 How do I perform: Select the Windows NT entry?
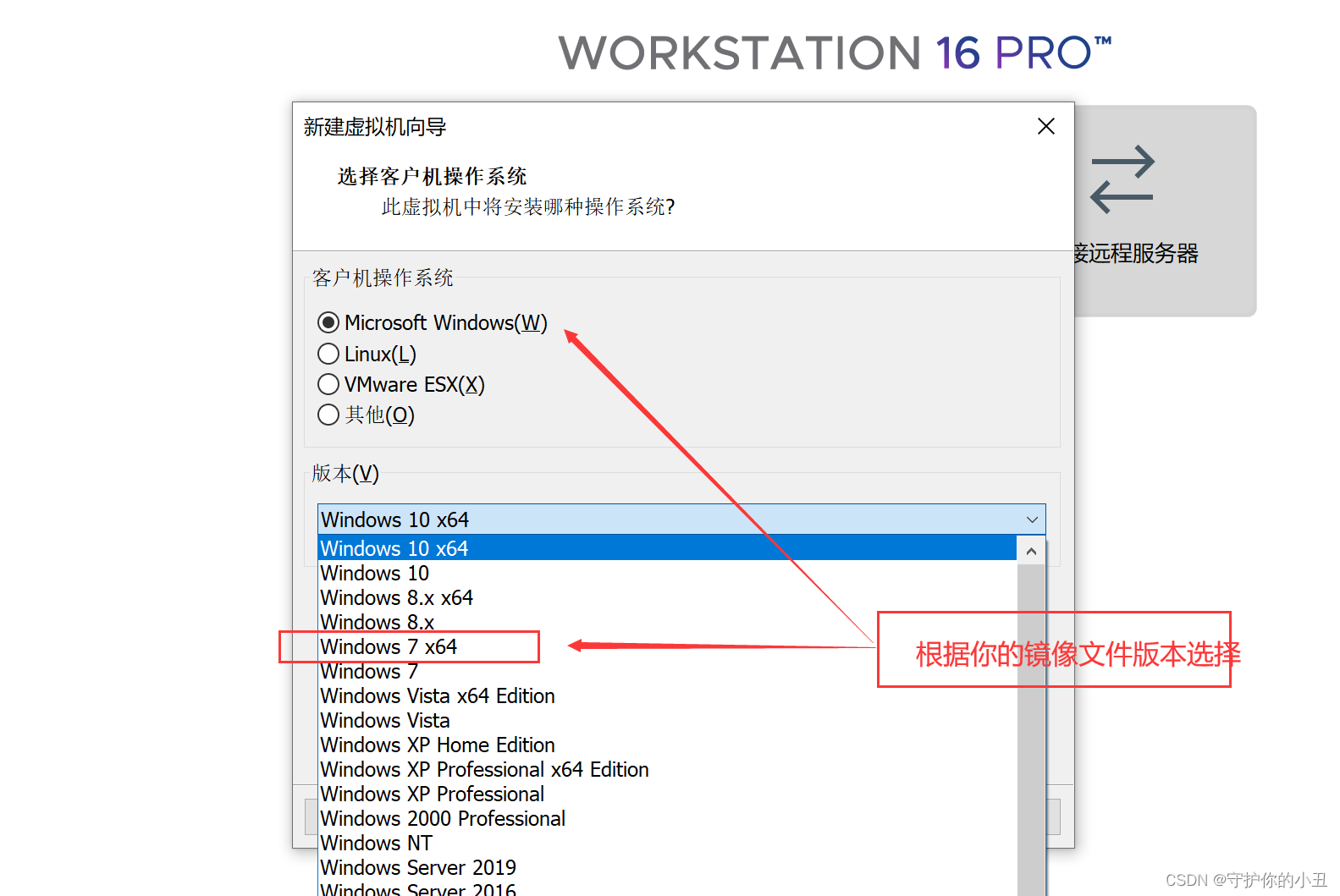pyautogui.click(x=667, y=843)
